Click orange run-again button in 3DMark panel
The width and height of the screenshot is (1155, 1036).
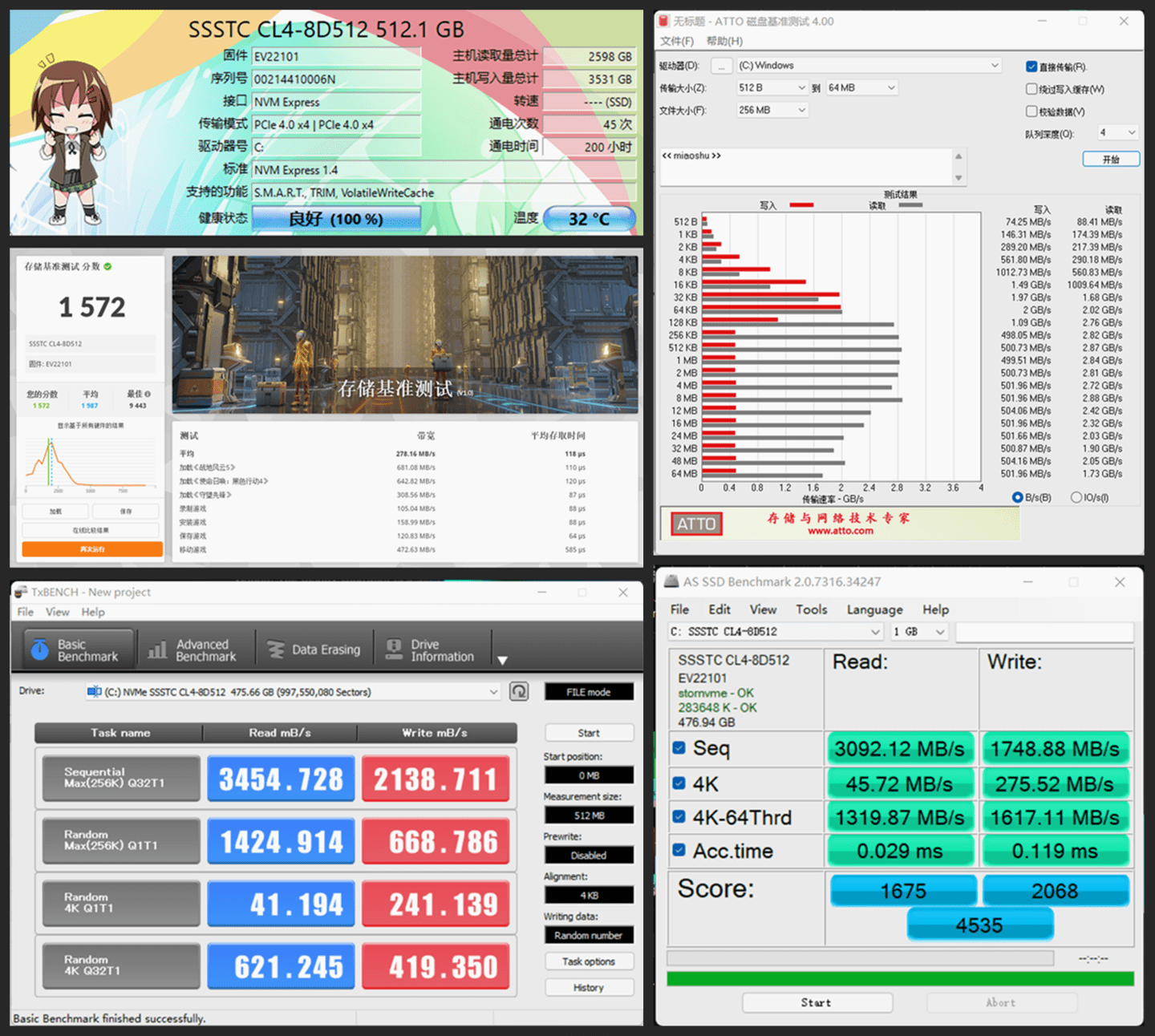92,549
